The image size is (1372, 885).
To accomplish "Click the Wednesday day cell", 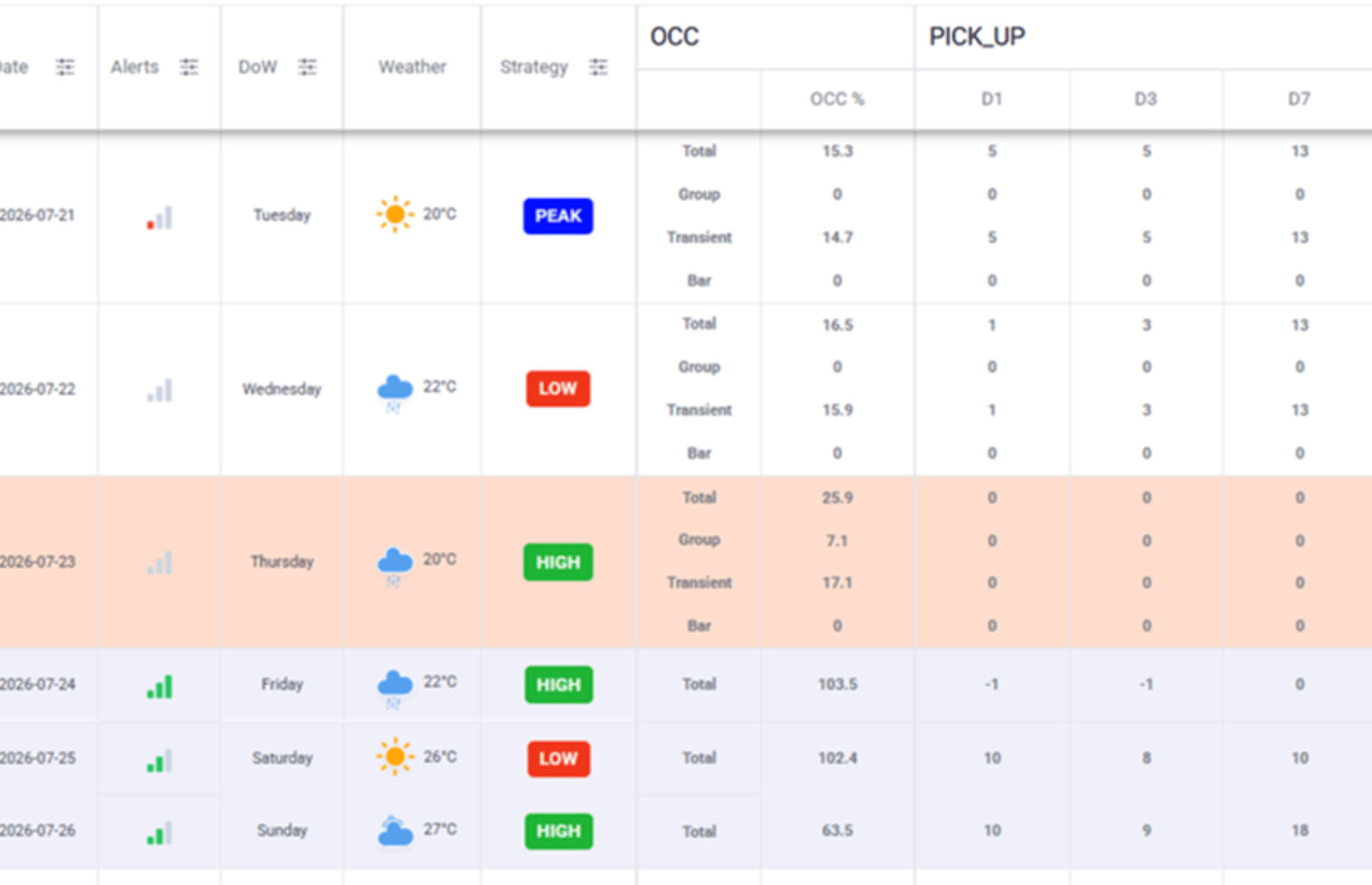I will pos(282,389).
